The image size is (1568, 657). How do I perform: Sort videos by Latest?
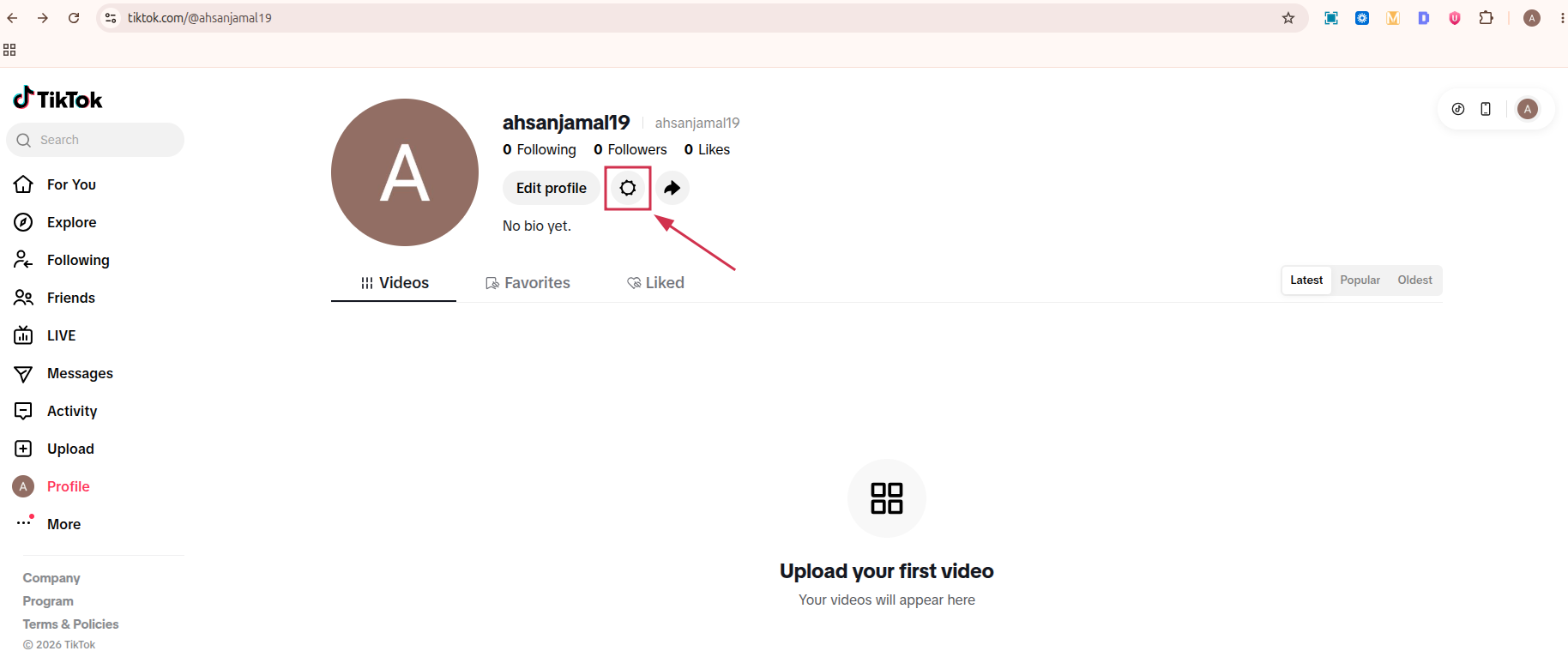1306,280
